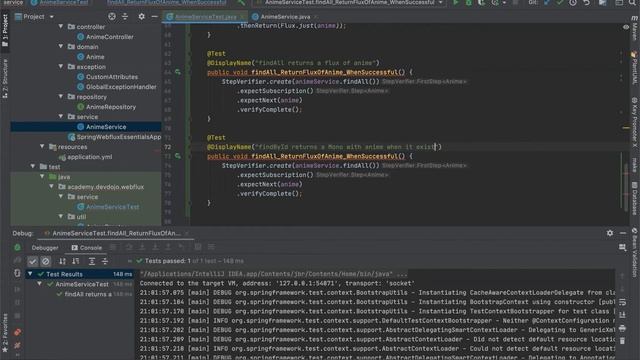
Task: Click the Stop icon in Debug sidebar
Action: (17, 316)
